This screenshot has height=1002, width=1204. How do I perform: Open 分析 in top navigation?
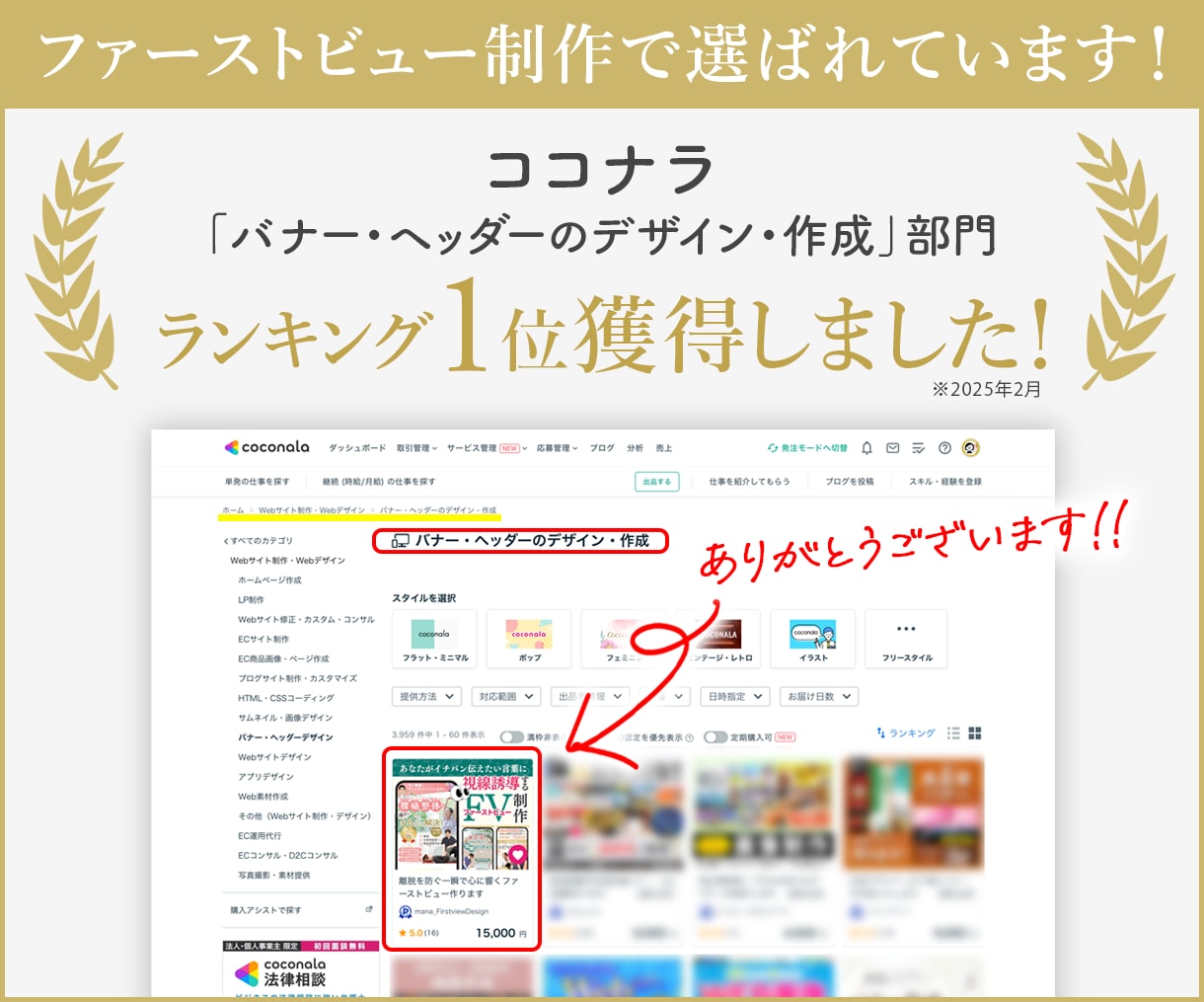pyautogui.click(x=635, y=448)
